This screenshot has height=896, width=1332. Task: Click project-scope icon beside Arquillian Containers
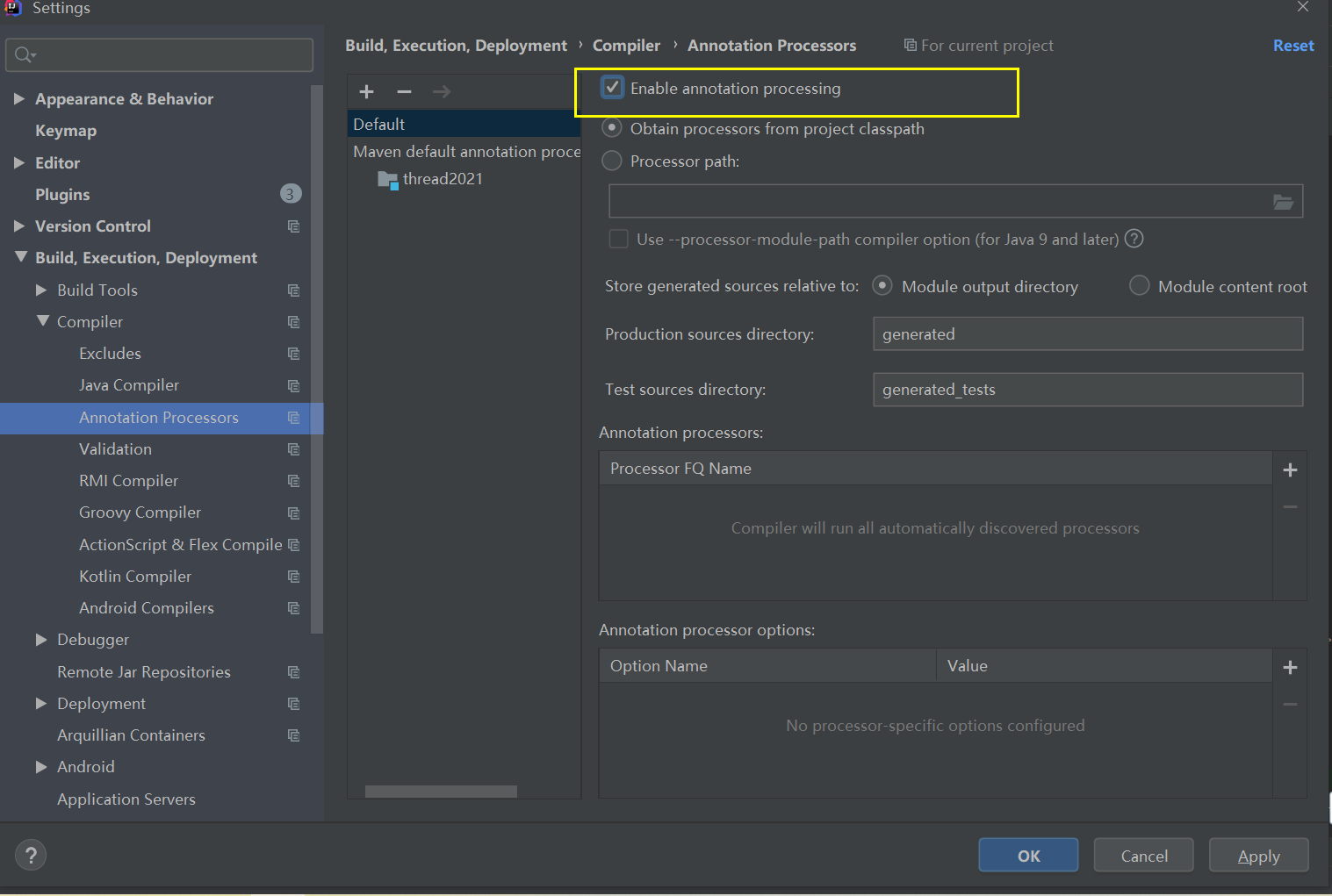(x=293, y=735)
